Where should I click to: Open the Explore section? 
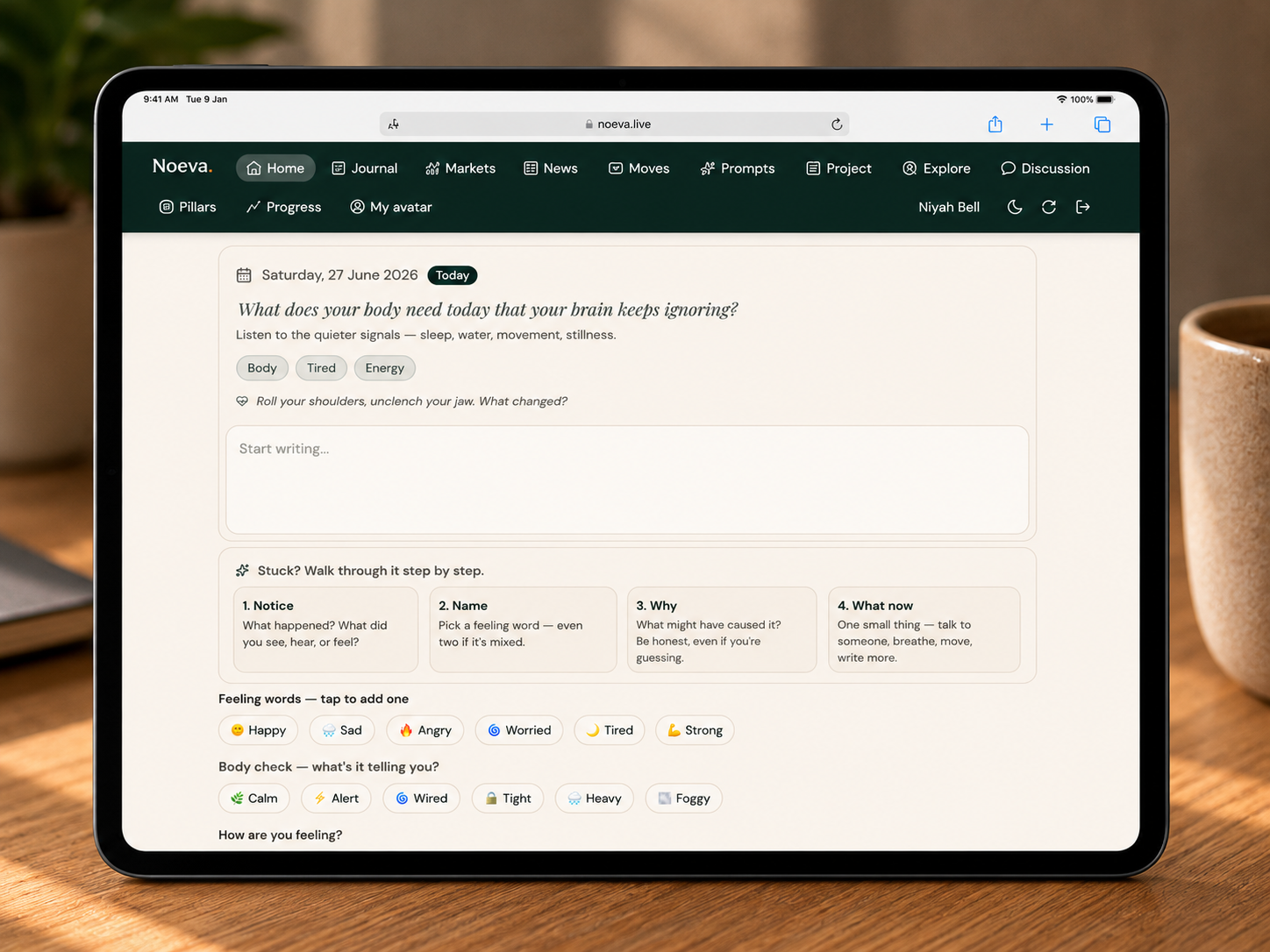(937, 168)
